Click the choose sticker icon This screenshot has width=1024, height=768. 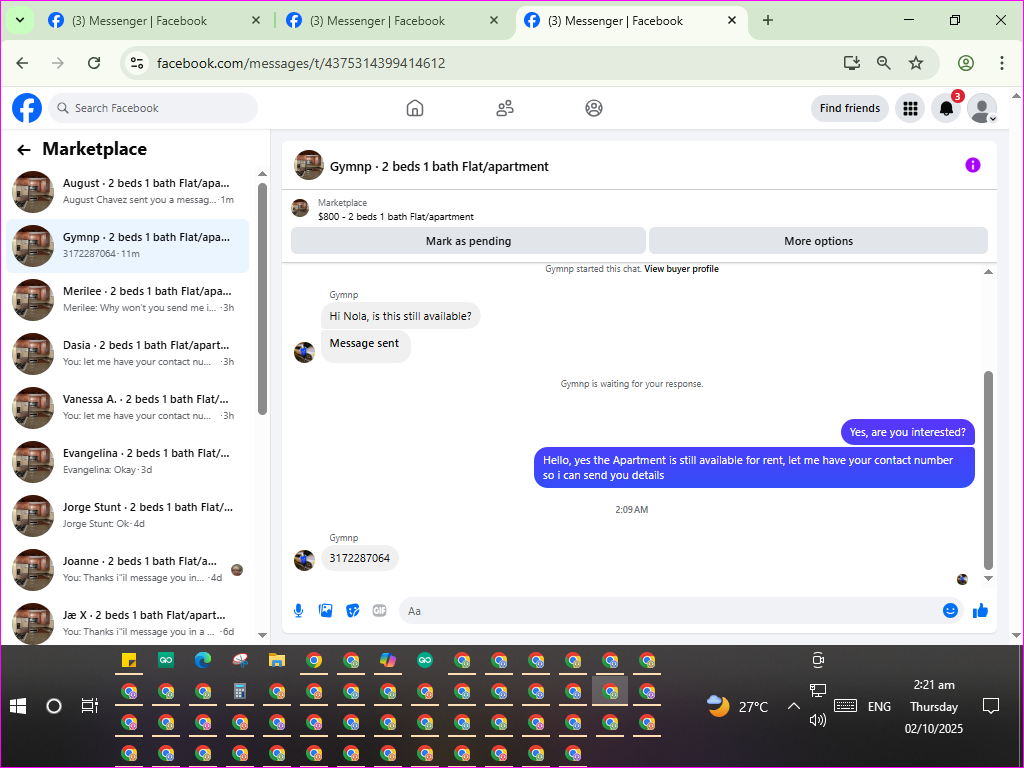click(x=353, y=611)
